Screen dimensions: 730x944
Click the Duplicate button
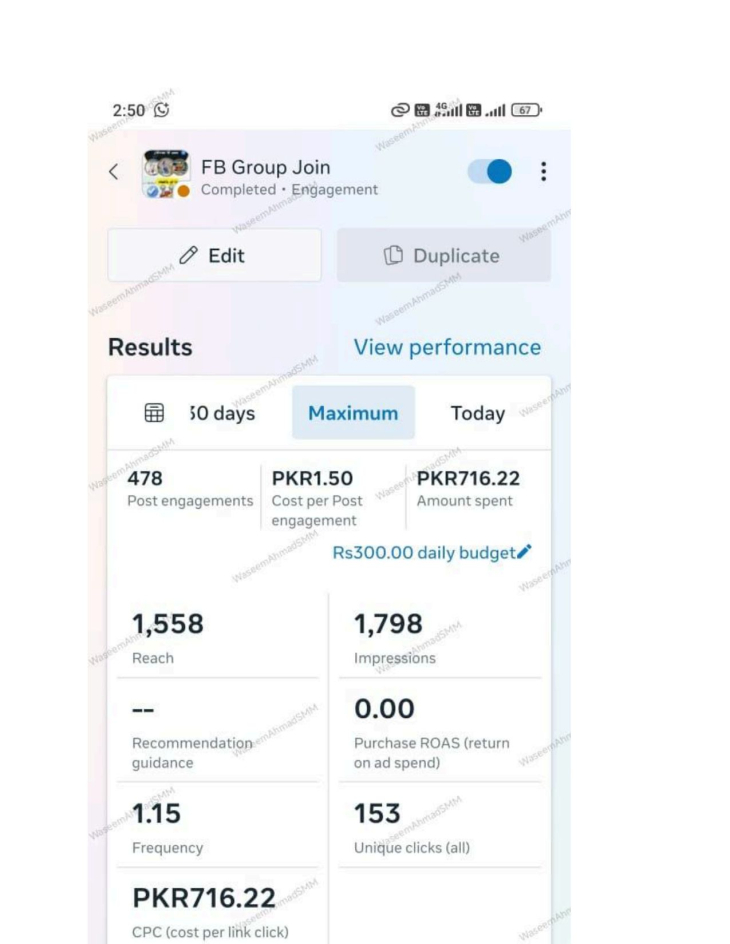[x=444, y=255]
